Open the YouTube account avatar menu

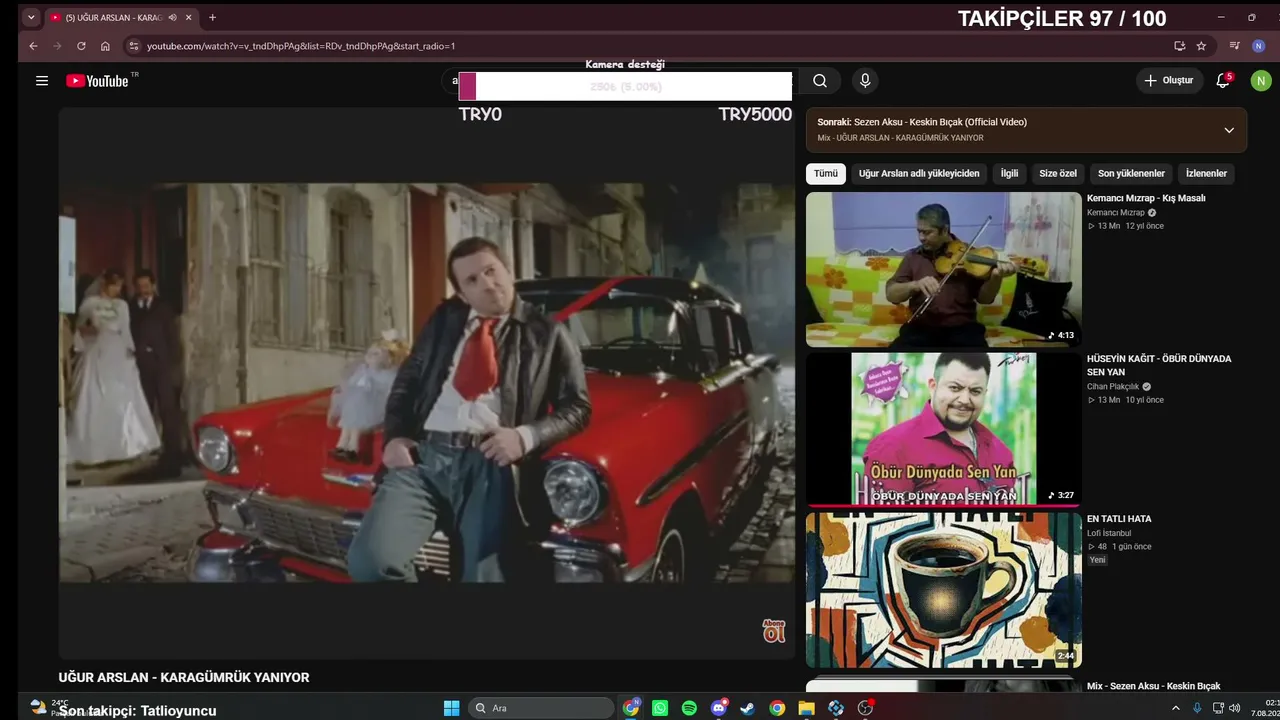[1261, 81]
